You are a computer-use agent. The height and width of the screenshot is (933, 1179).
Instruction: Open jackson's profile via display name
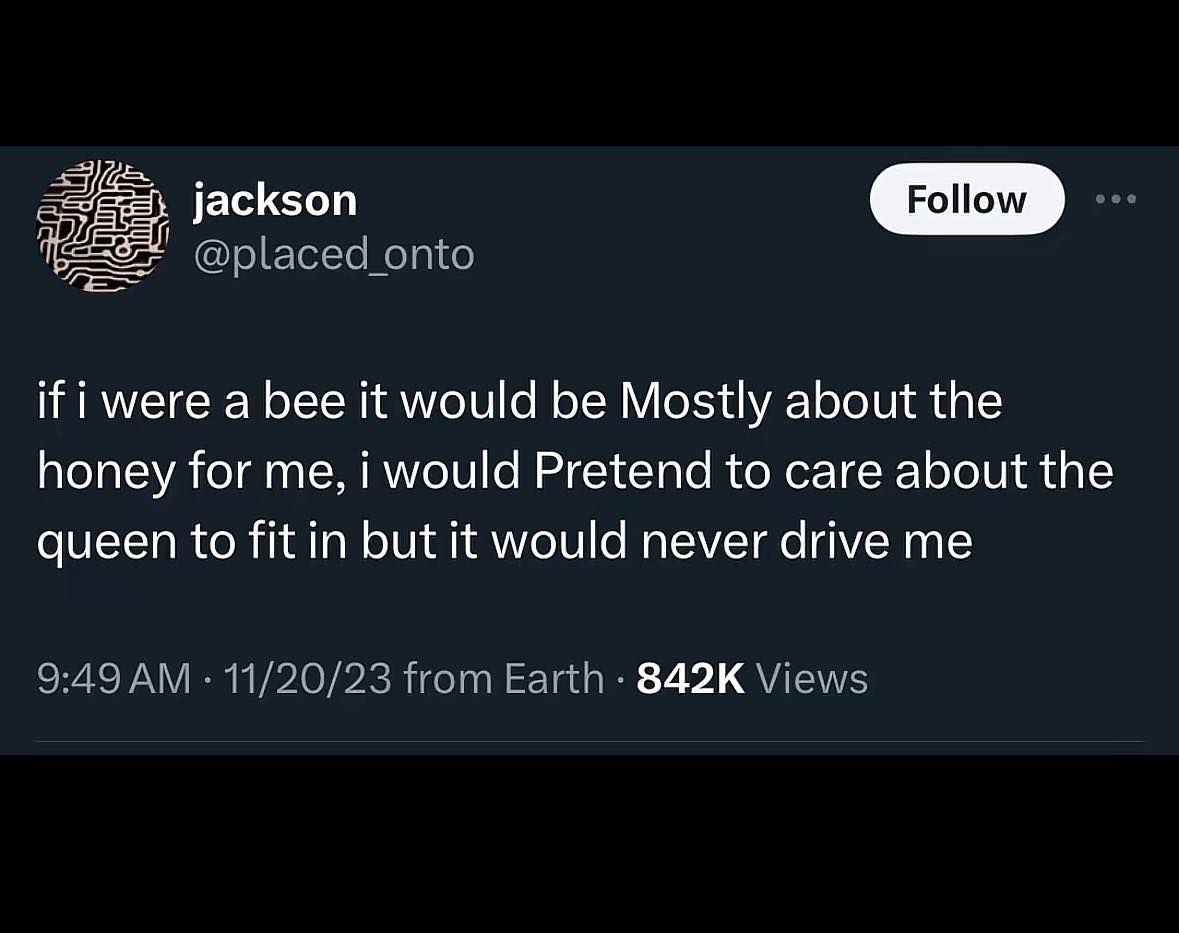(x=274, y=199)
